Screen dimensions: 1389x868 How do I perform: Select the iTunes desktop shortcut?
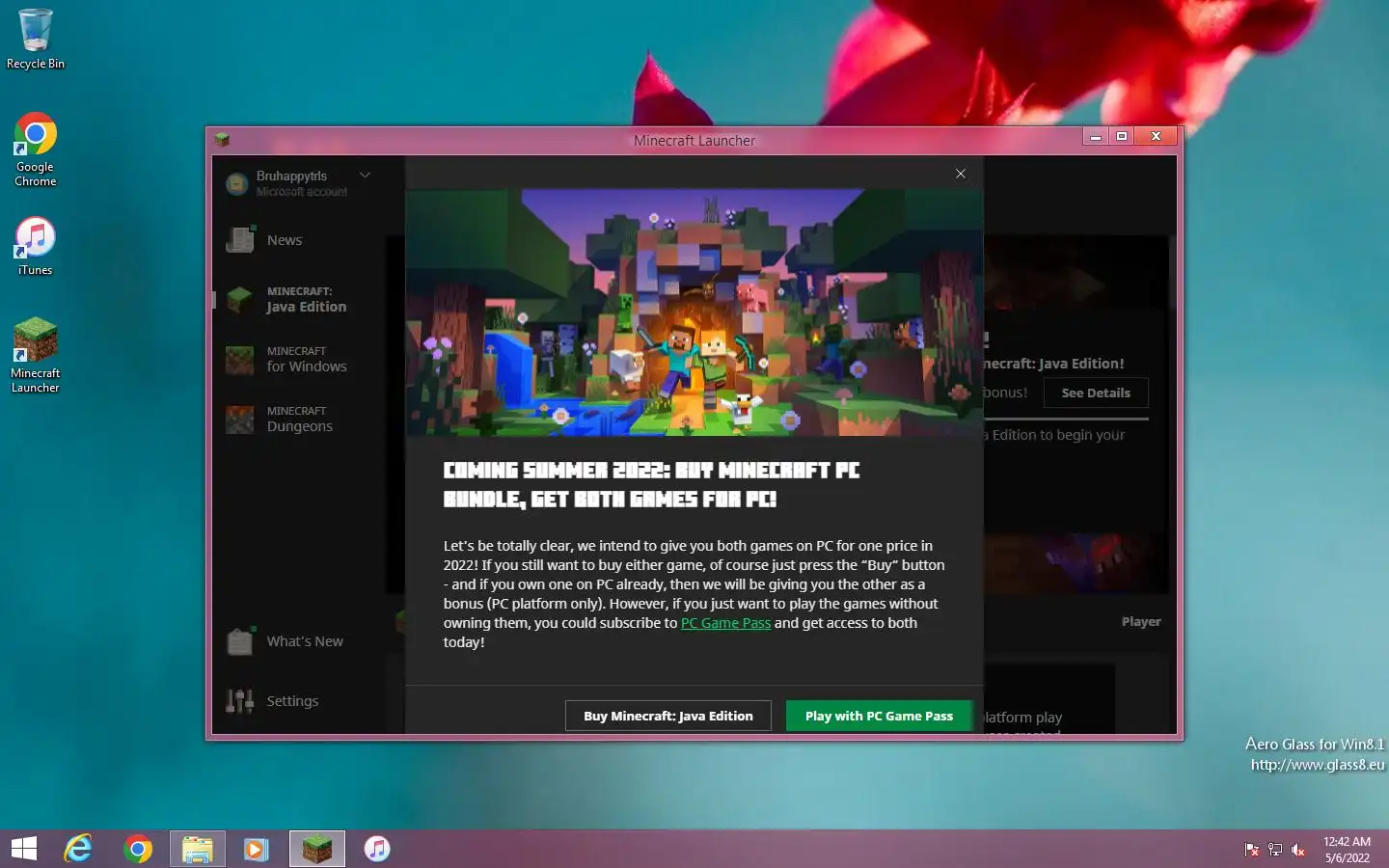36,246
